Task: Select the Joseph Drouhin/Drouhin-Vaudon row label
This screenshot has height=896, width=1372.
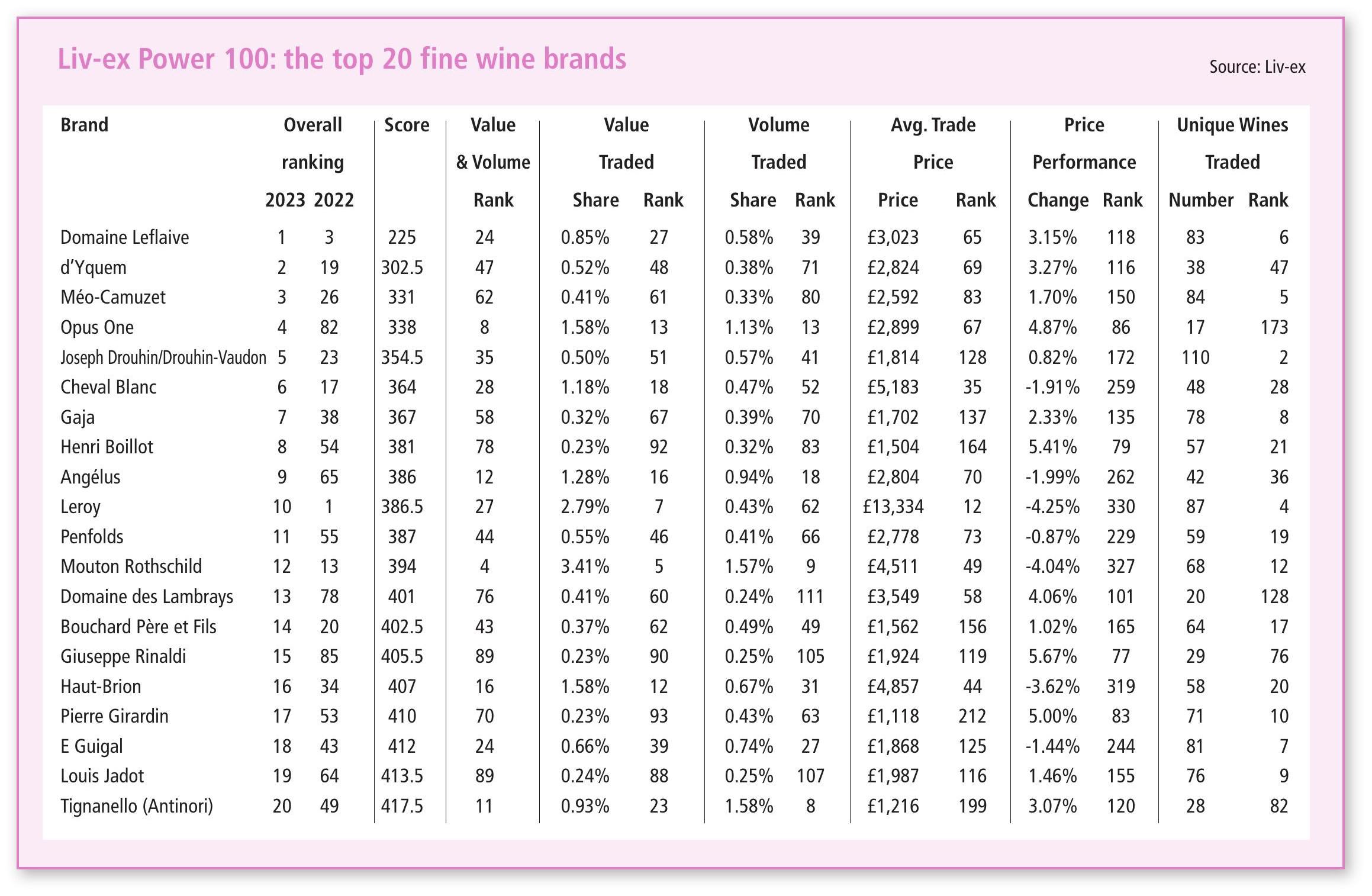Action: coord(163,357)
